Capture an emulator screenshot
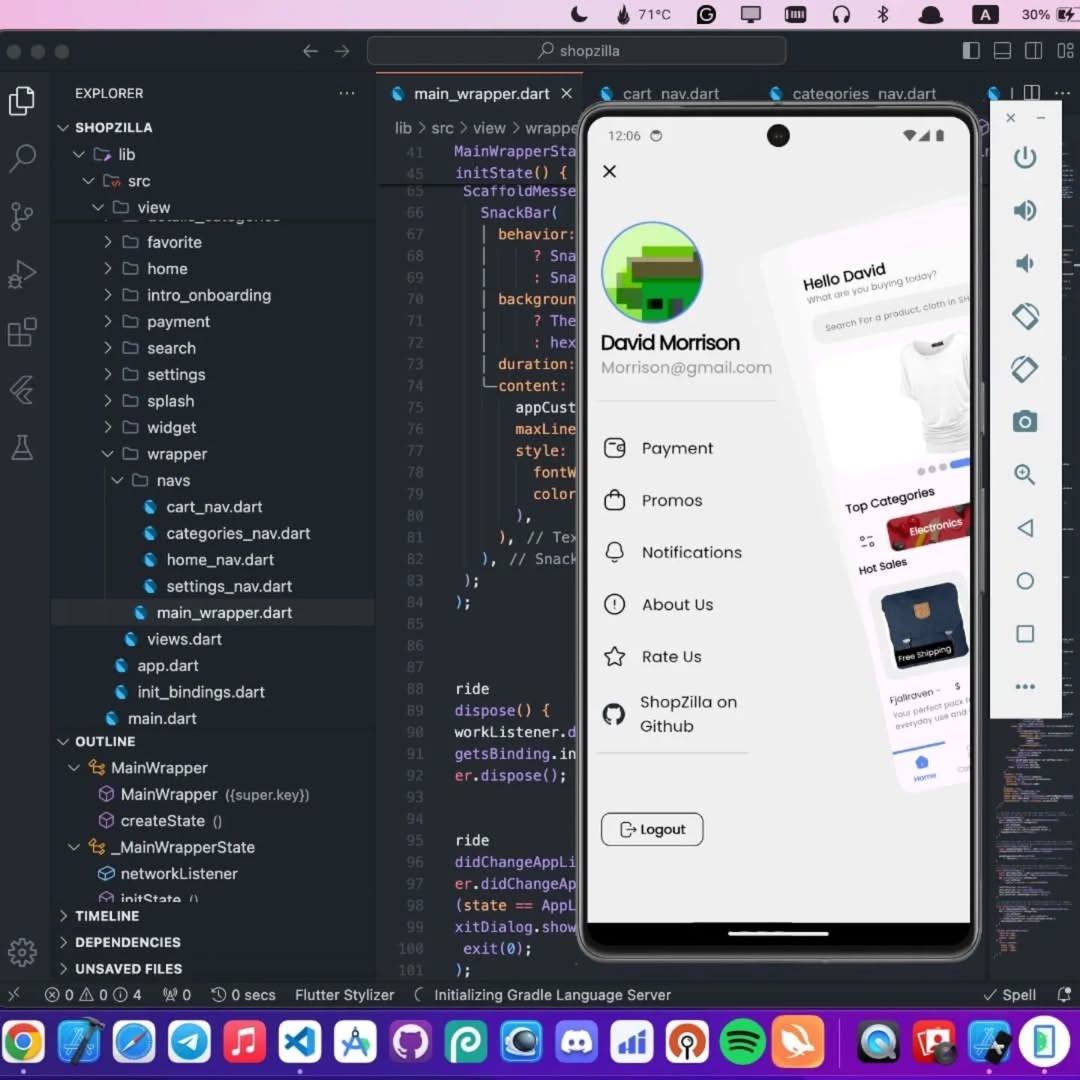The width and height of the screenshot is (1080, 1080). [1023, 421]
